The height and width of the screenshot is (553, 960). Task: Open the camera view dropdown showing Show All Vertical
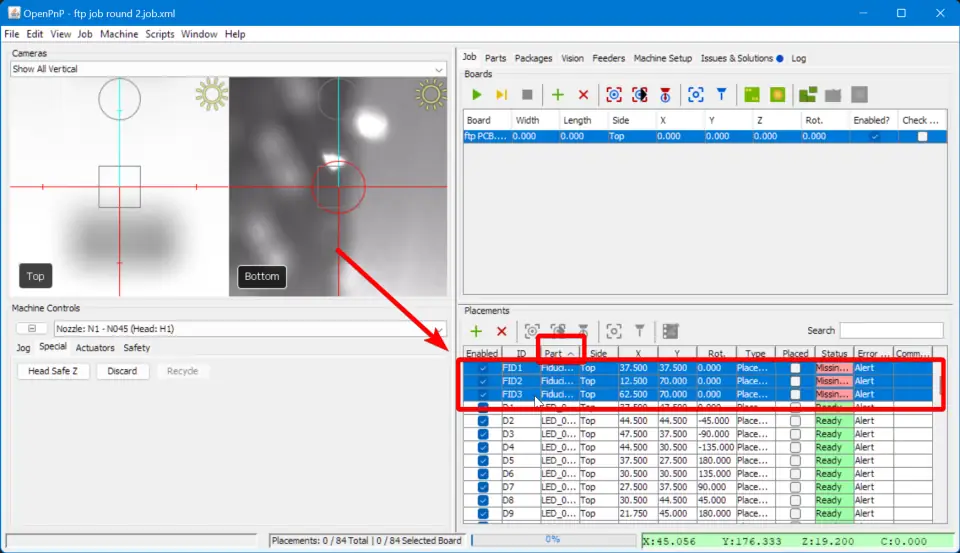pyautogui.click(x=228, y=69)
